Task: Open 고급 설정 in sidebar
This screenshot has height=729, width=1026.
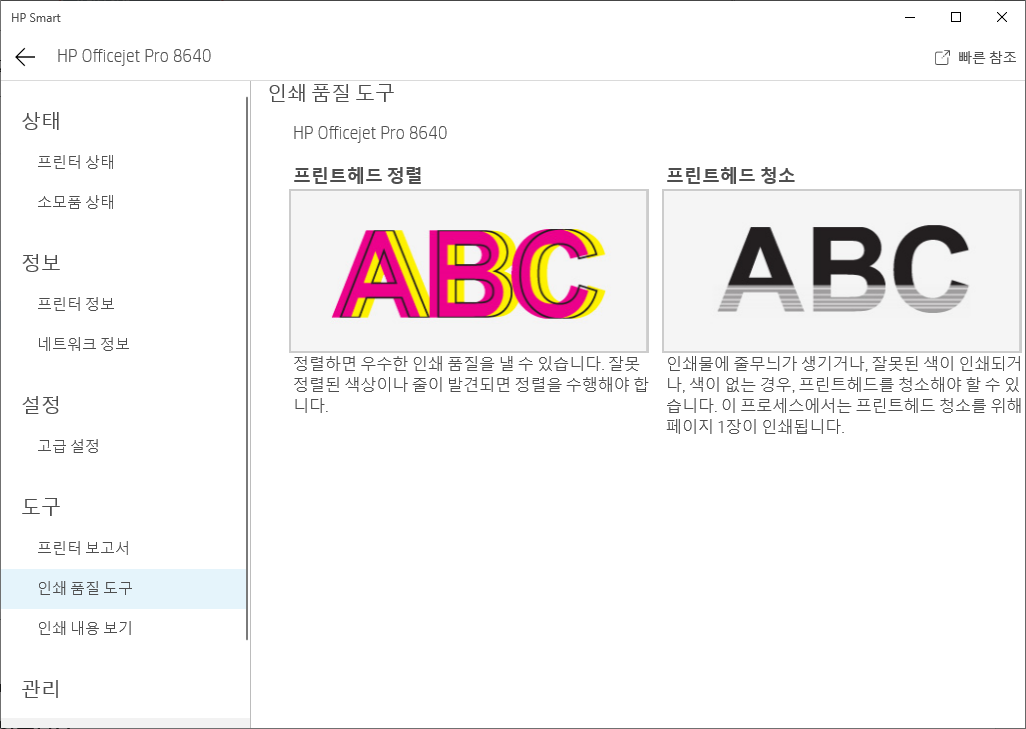Action: pyautogui.click(x=69, y=446)
